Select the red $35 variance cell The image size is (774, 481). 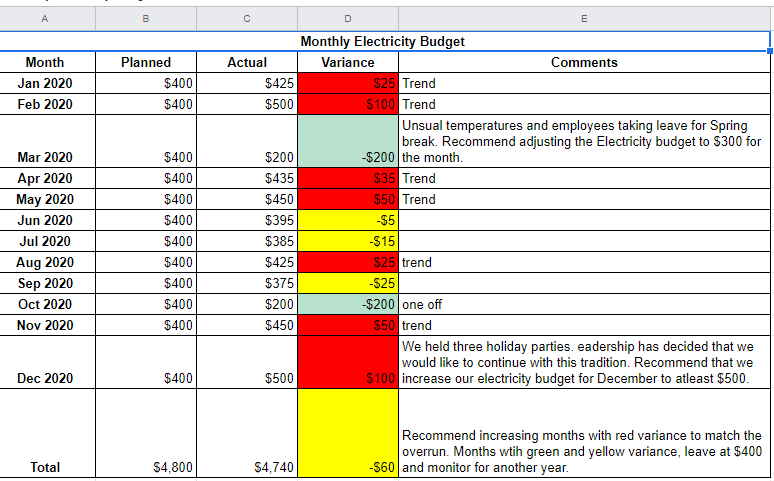click(348, 178)
